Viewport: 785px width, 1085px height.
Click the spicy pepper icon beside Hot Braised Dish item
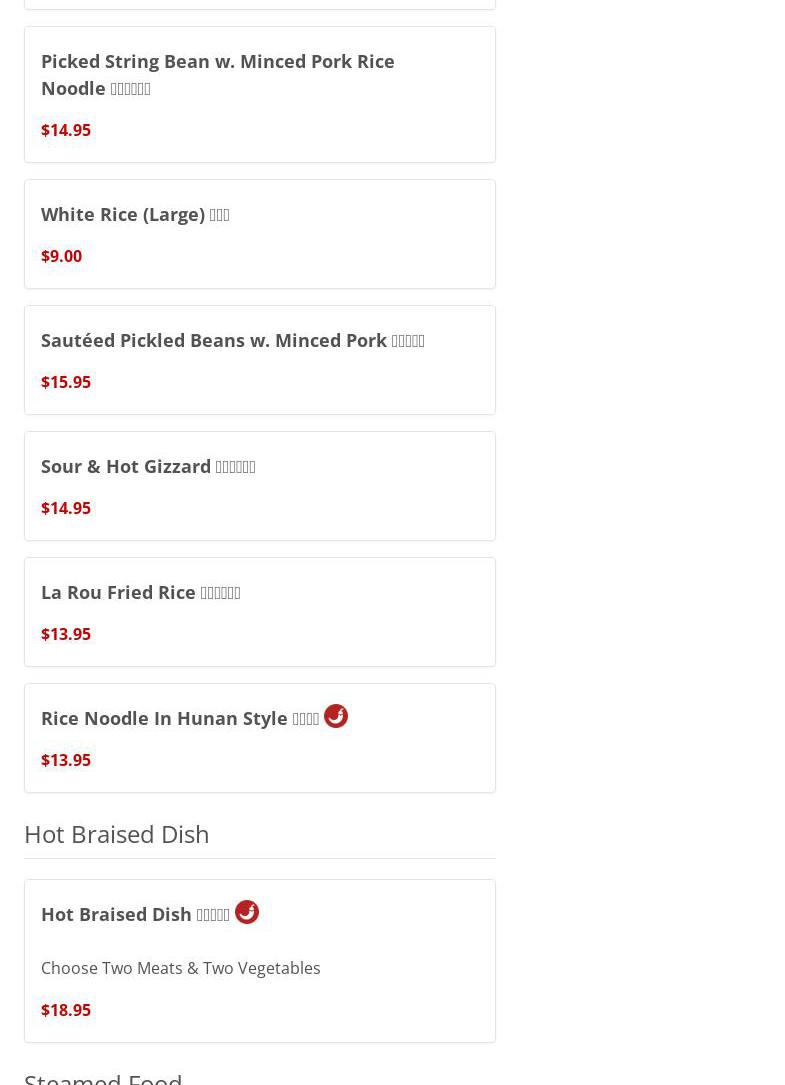[247, 912]
